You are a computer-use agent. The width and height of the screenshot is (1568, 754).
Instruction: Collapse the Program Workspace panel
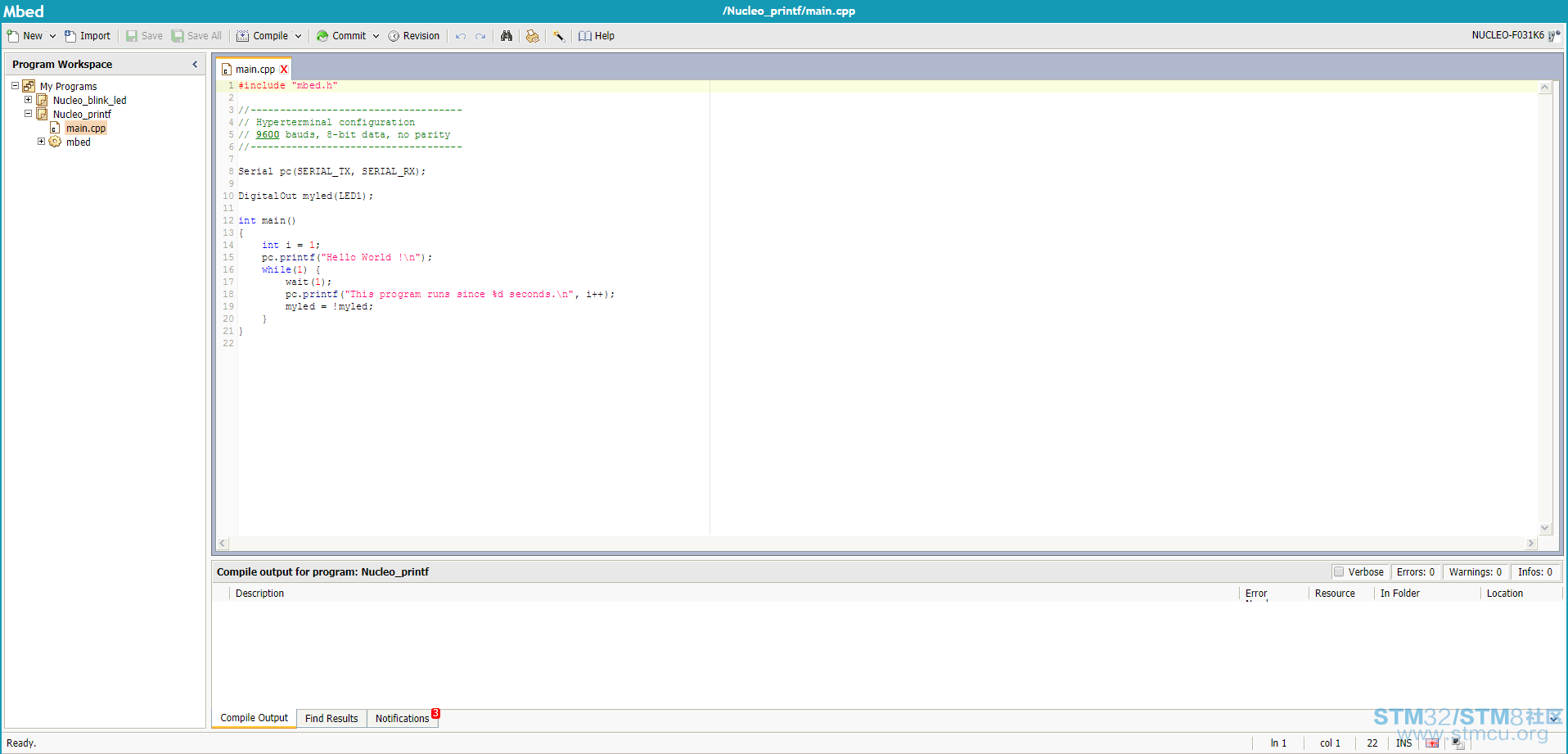coord(195,64)
